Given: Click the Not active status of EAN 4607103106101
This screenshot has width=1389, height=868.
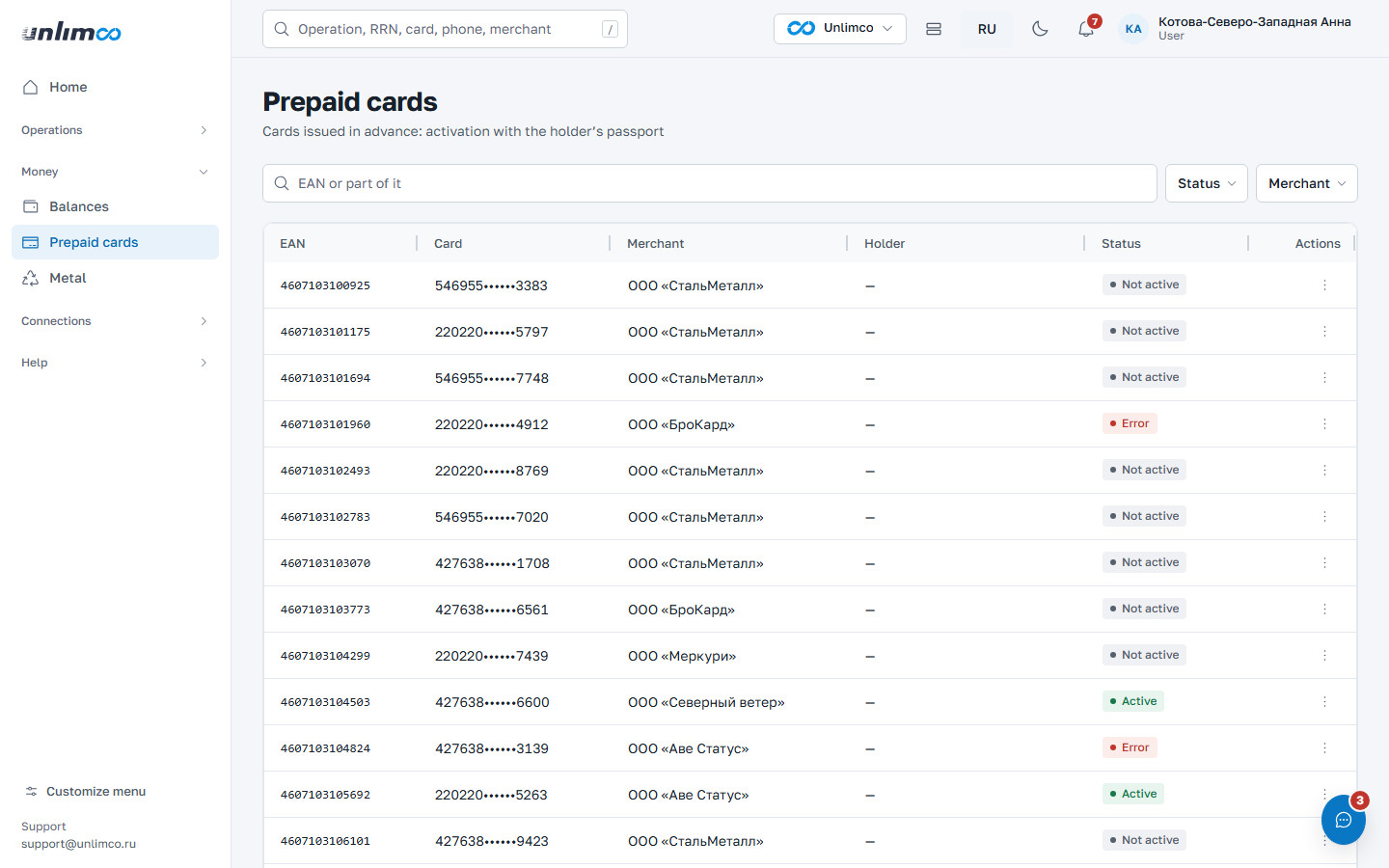Looking at the screenshot, I should 1144,840.
